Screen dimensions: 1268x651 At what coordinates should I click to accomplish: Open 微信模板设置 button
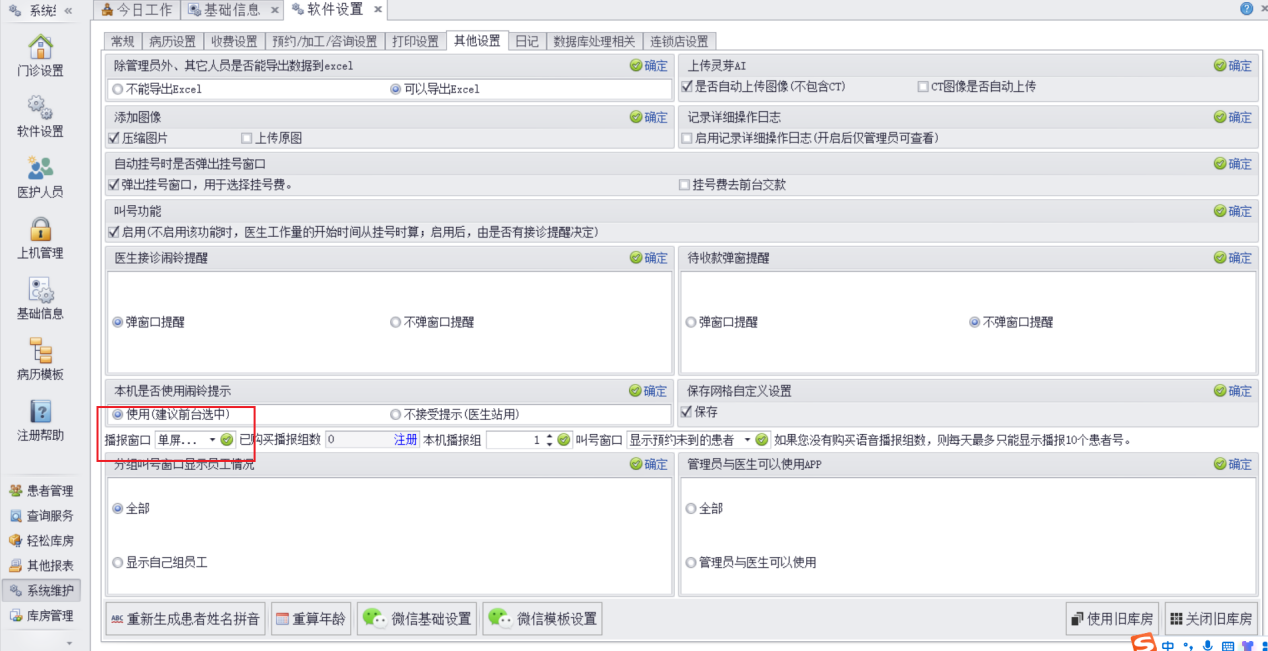point(543,619)
